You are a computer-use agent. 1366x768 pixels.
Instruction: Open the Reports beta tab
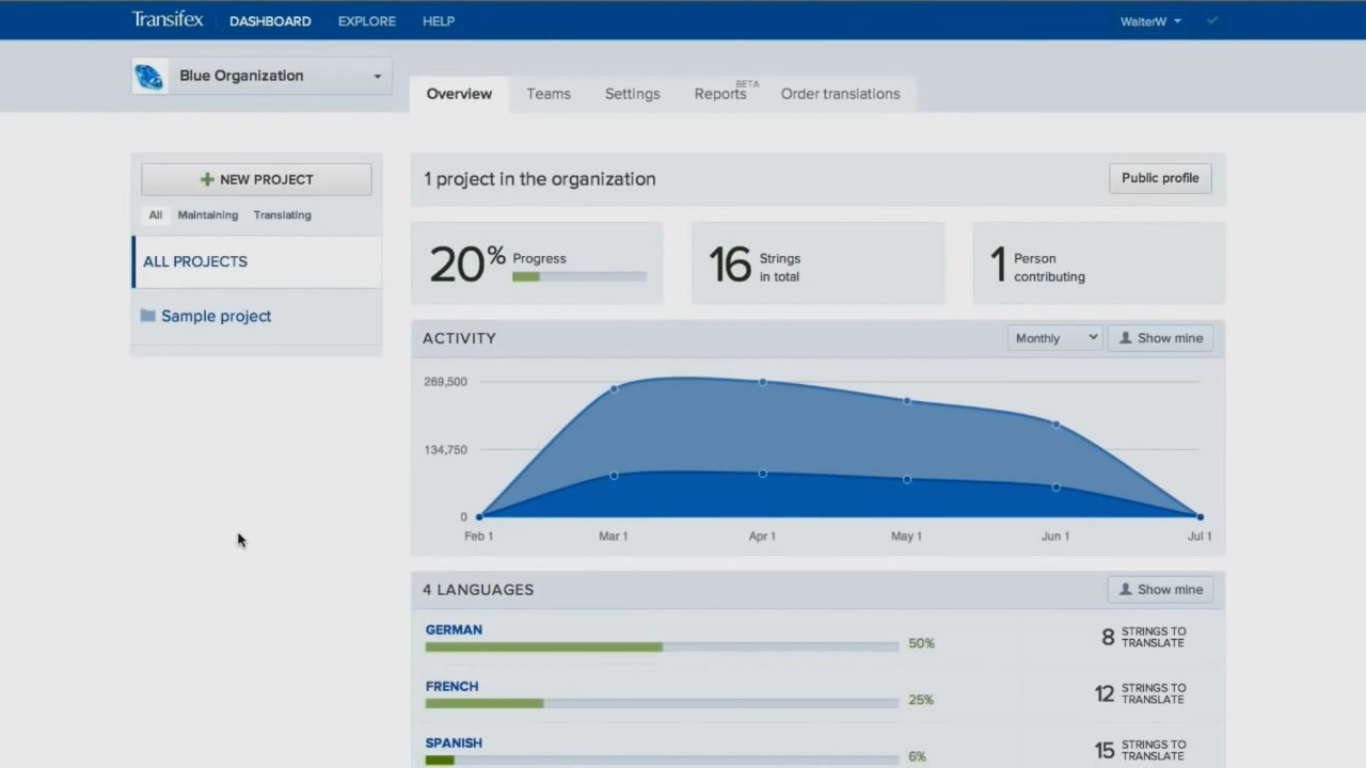pos(720,94)
